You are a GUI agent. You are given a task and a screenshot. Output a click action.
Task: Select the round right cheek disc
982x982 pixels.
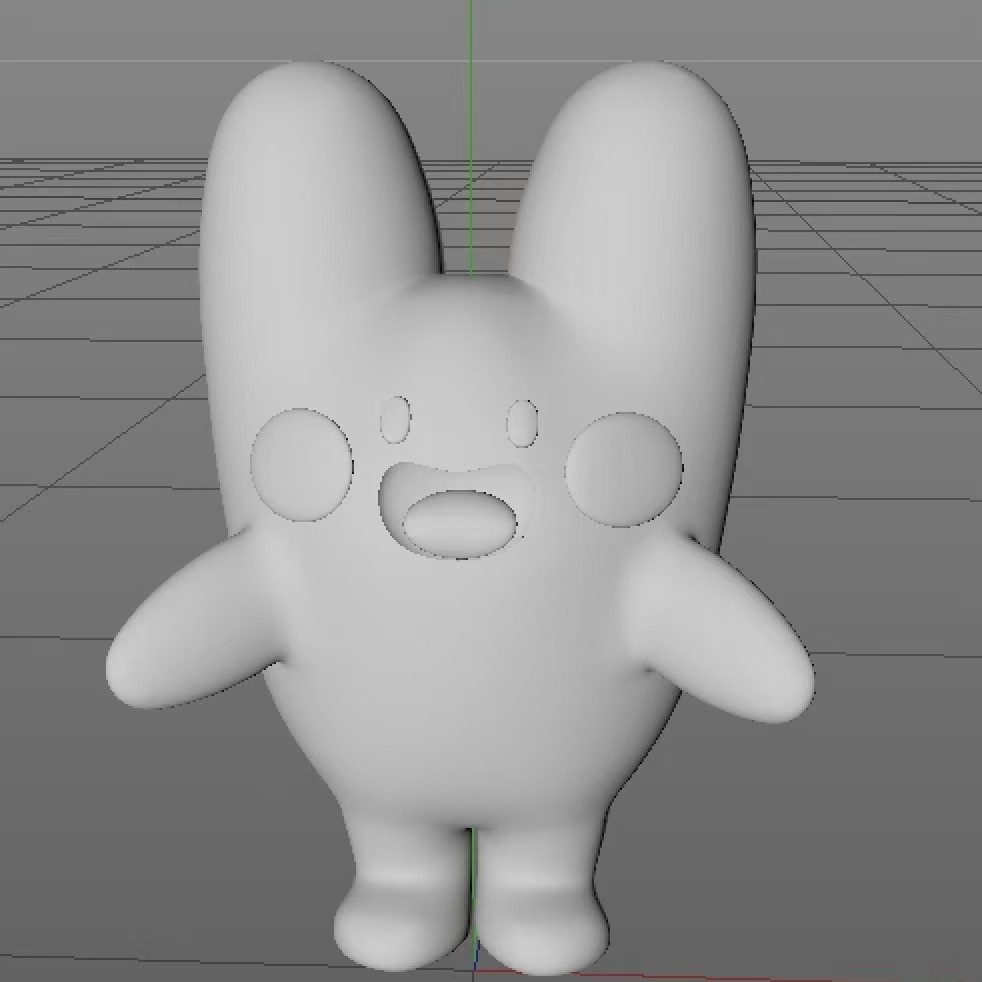[x=624, y=469]
